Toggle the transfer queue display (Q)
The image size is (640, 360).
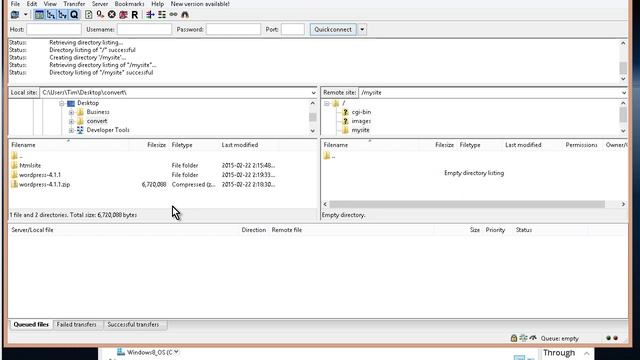coord(74,15)
